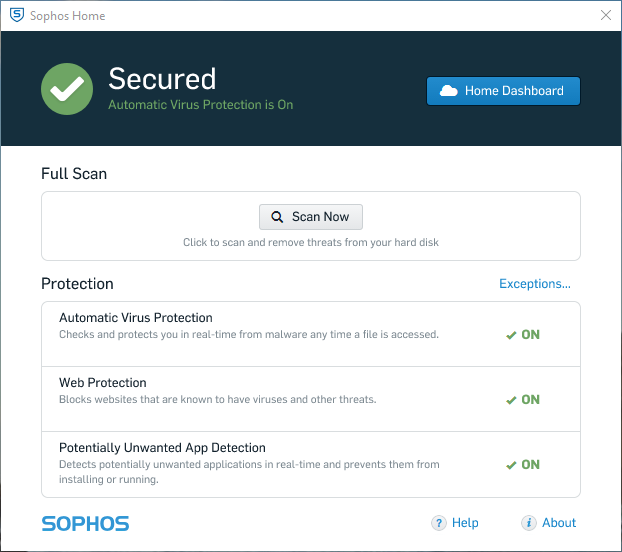The height and width of the screenshot is (552, 622).
Task: Open the Exceptions link
Action: pos(535,284)
